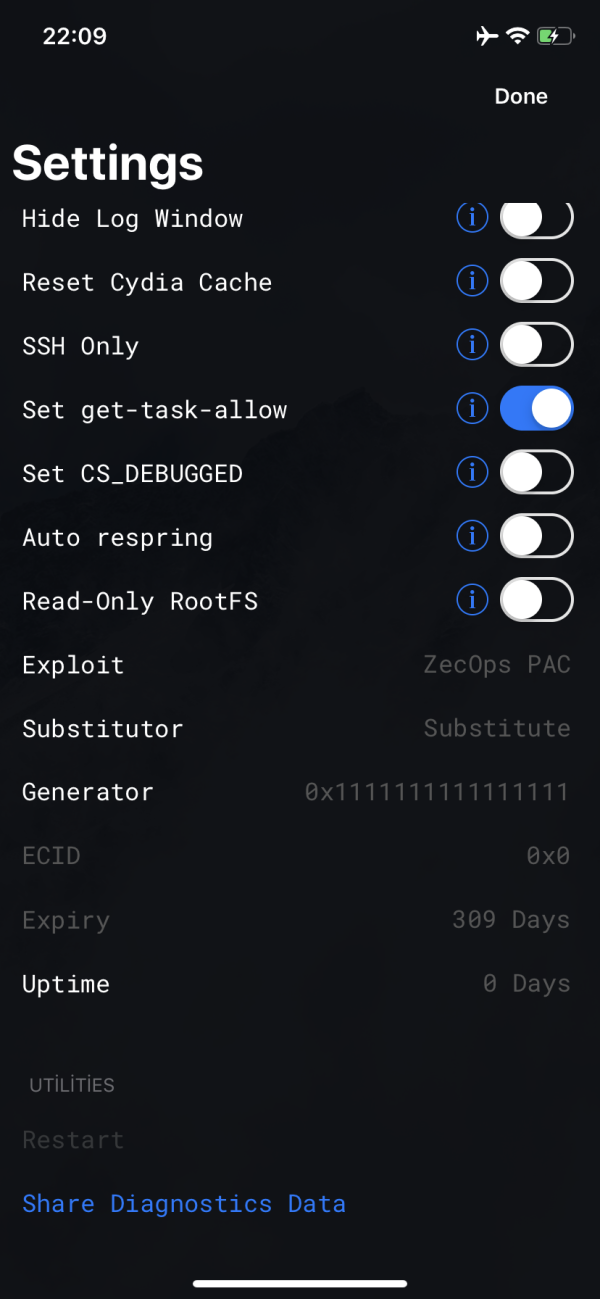Change the Exploit selection ZecOps PAC

[497, 665]
